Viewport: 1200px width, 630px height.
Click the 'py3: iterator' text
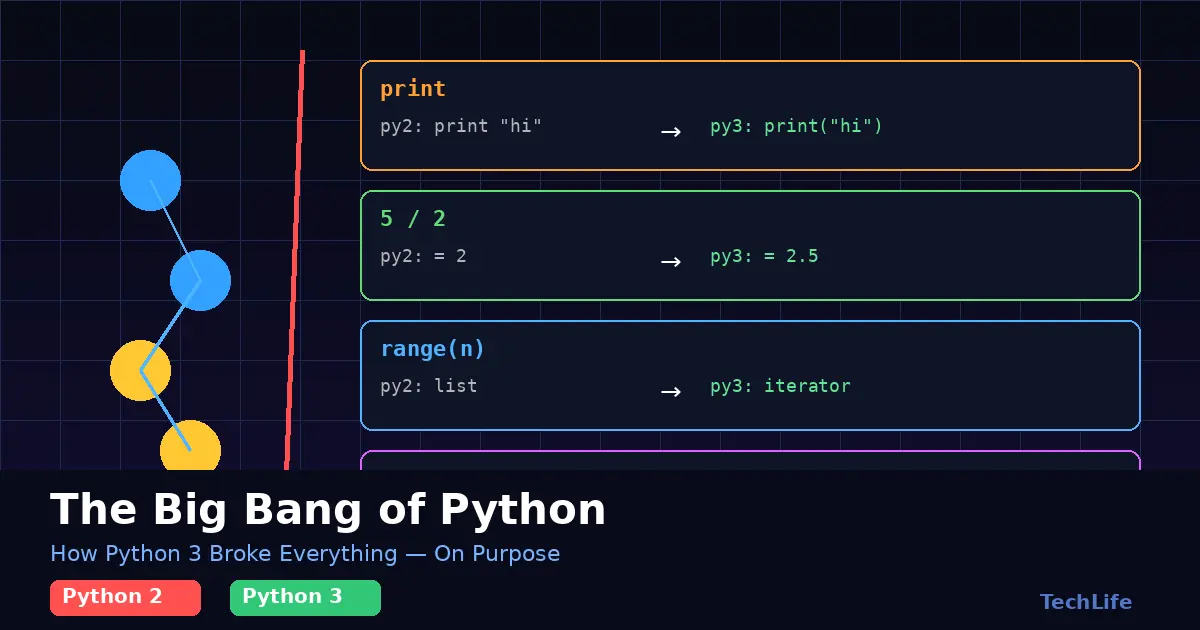(x=780, y=386)
